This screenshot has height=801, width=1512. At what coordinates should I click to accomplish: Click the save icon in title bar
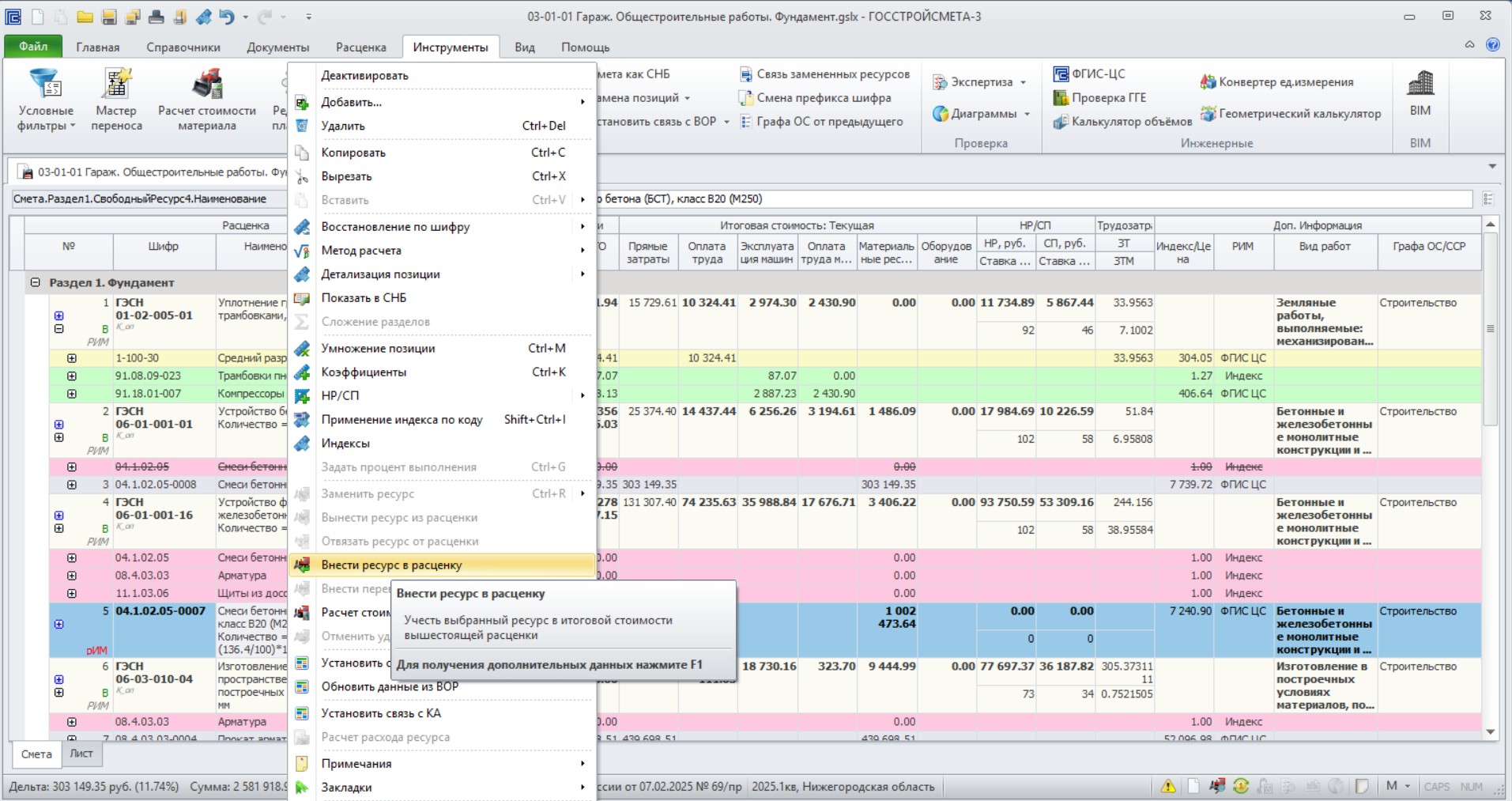point(109,17)
